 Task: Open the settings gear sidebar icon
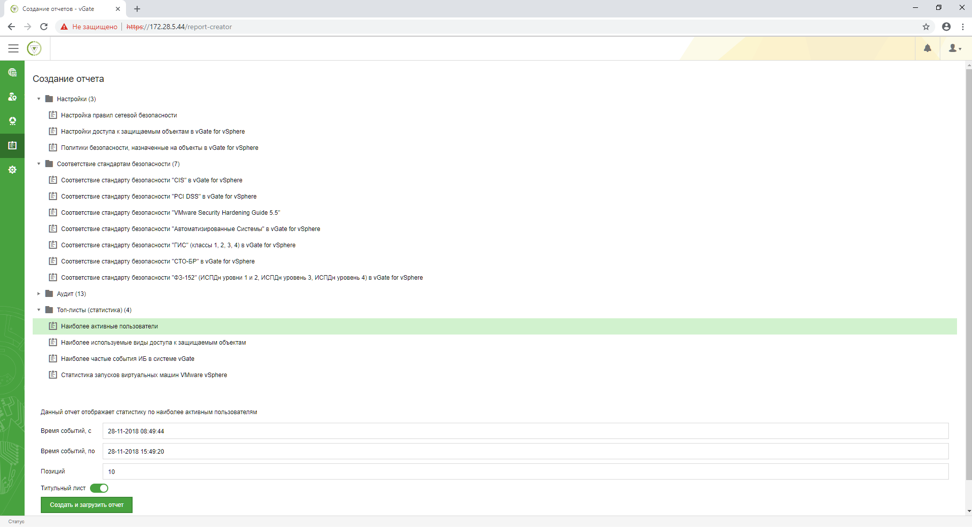(12, 169)
